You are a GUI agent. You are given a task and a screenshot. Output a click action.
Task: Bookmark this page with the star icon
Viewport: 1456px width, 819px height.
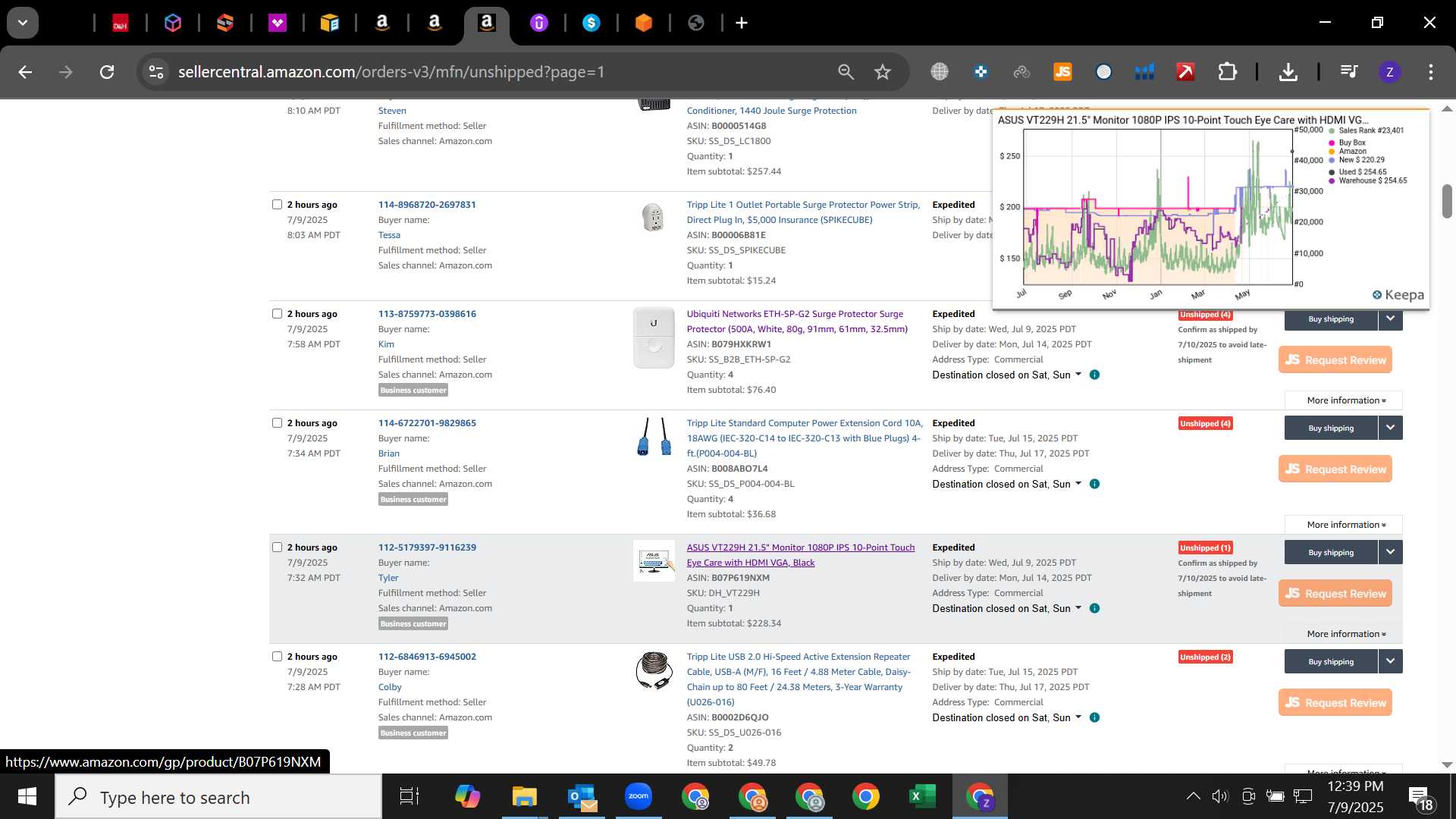[882, 72]
